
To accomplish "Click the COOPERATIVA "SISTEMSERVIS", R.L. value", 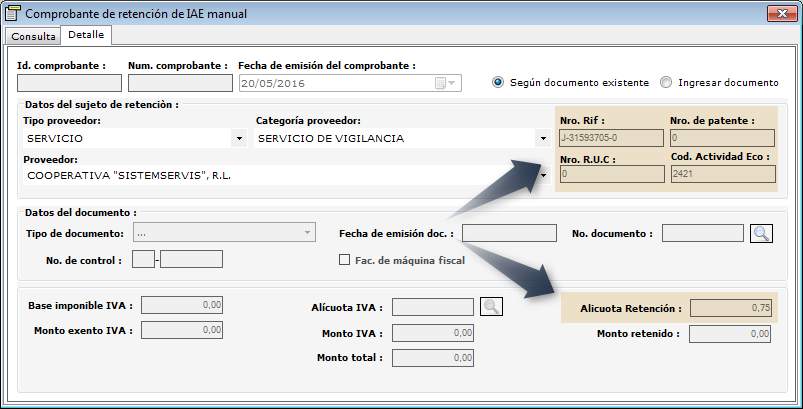I will [x=129, y=176].
